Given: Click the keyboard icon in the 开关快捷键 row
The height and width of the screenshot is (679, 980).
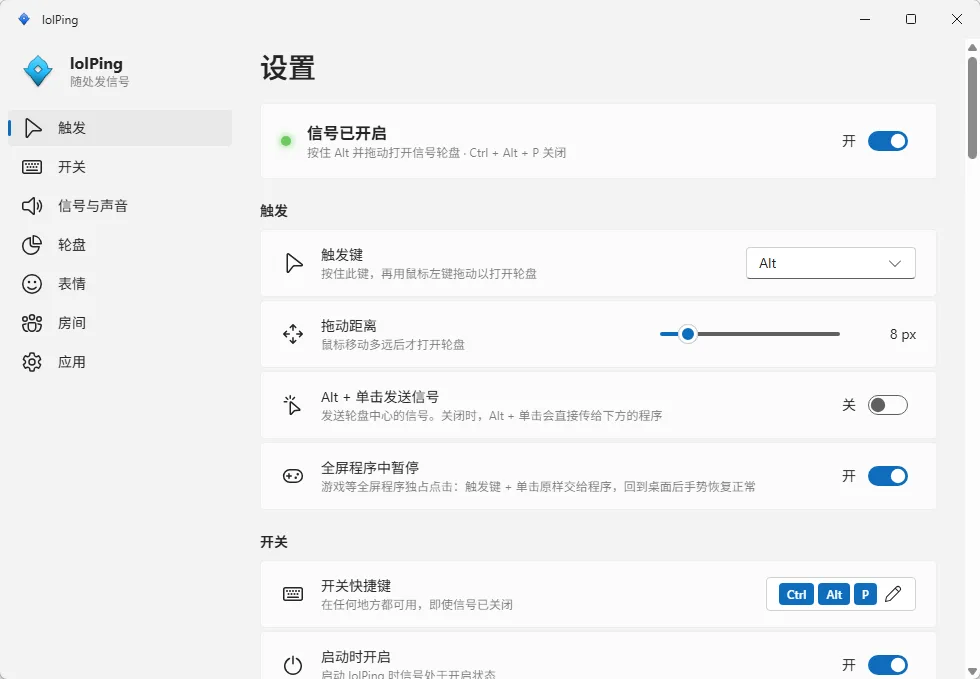Looking at the screenshot, I should point(292,594).
